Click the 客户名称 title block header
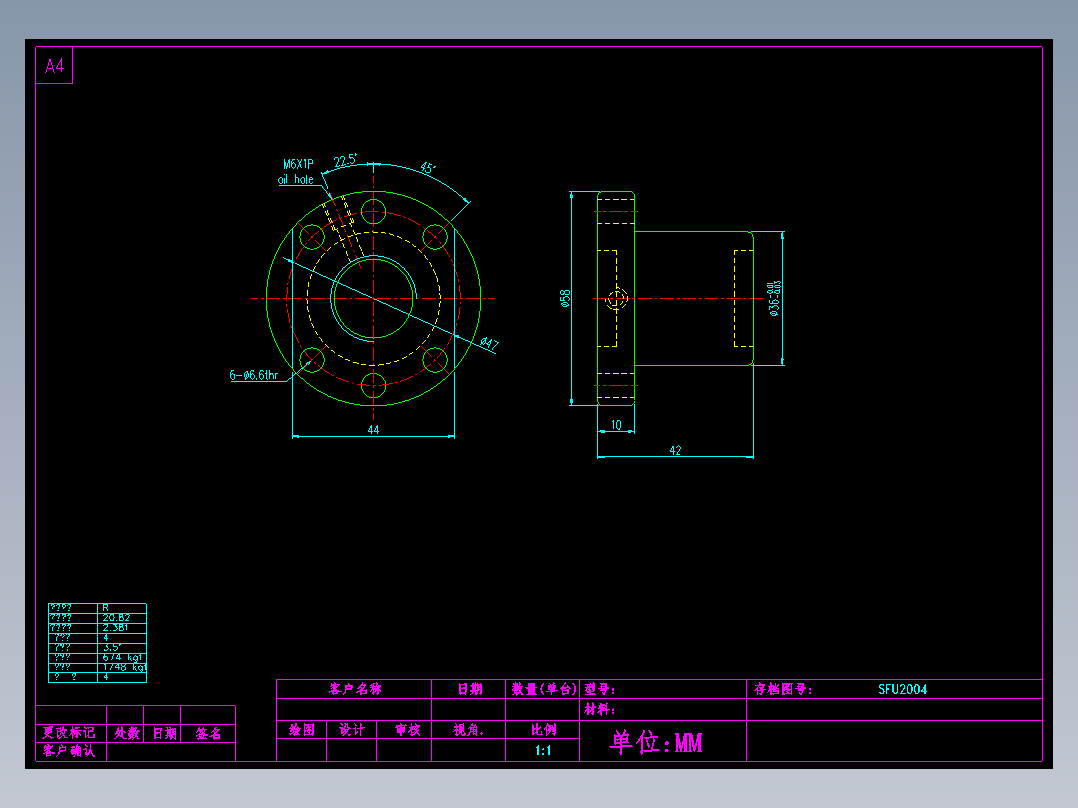The image size is (1078, 808). (x=355, y=689)
